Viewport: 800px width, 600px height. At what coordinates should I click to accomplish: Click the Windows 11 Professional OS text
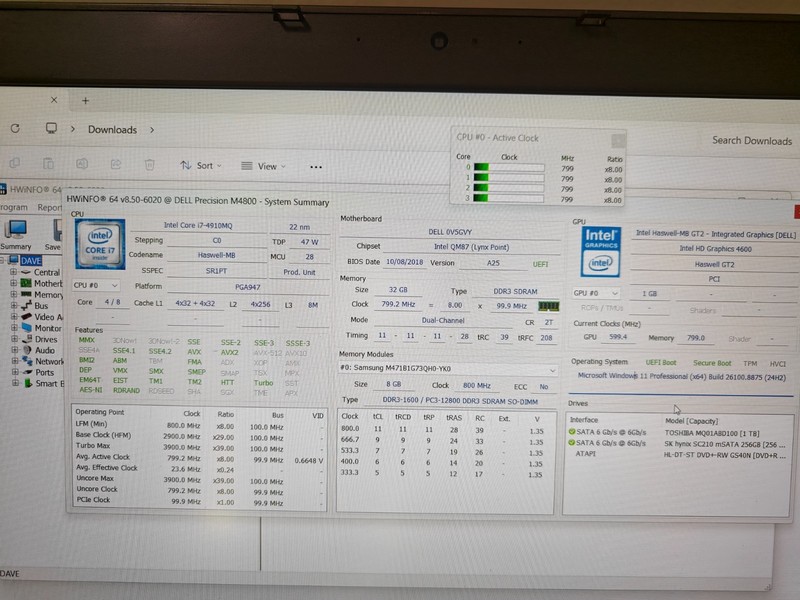pyautogui.click(x=682, y=377)
